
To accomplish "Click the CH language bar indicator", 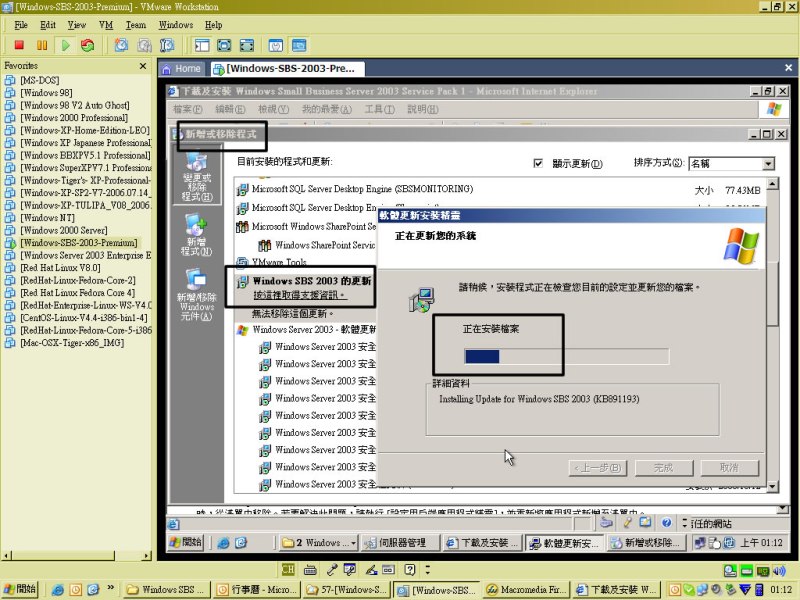I will coord(288,569).
